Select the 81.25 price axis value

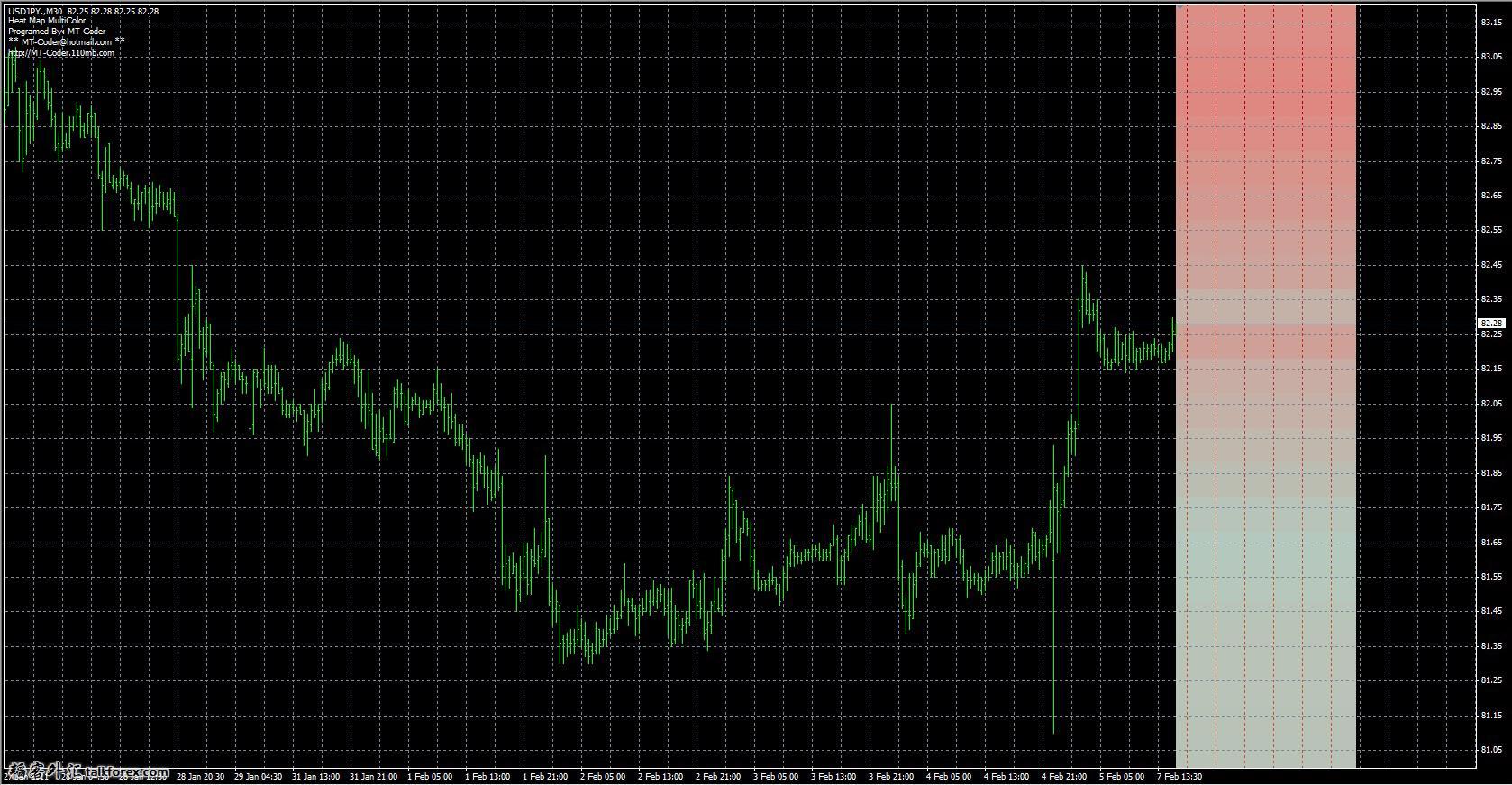(1491, 680)
